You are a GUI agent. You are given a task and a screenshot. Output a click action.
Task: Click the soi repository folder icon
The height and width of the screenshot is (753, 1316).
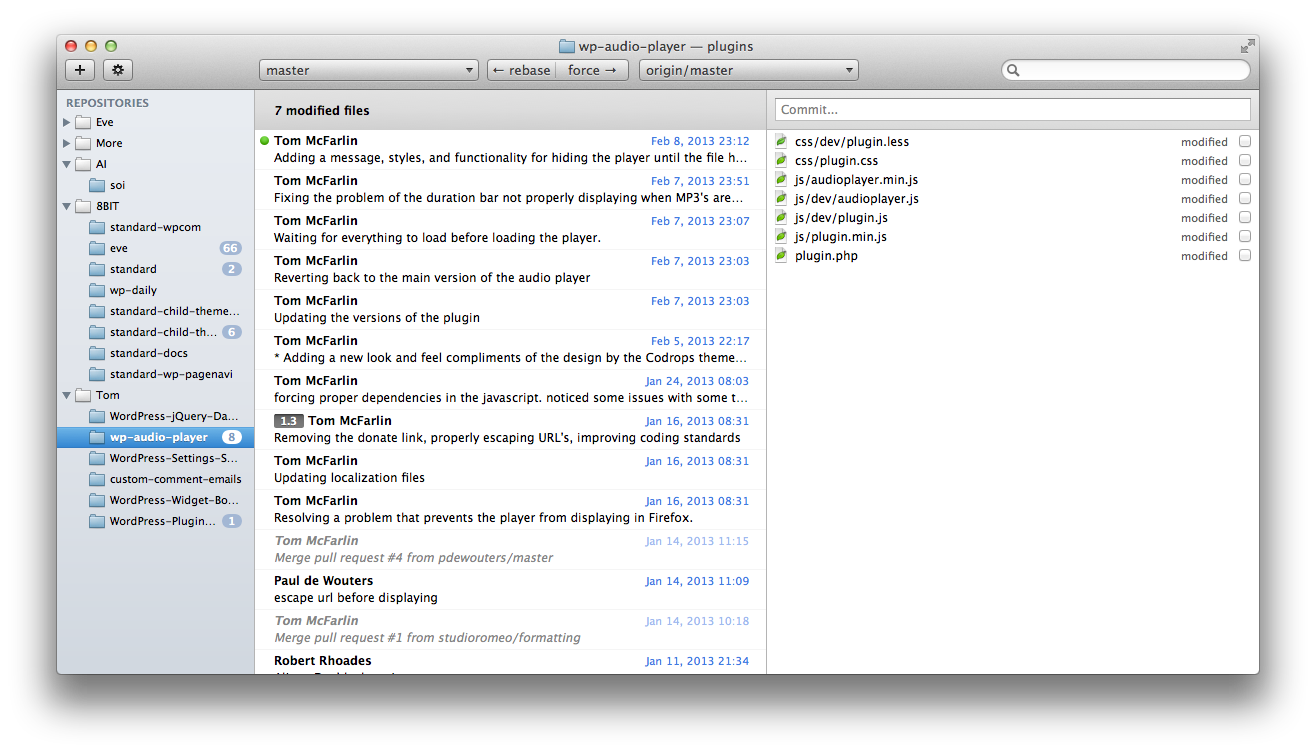pyautogui.click(x=97, y=185)
